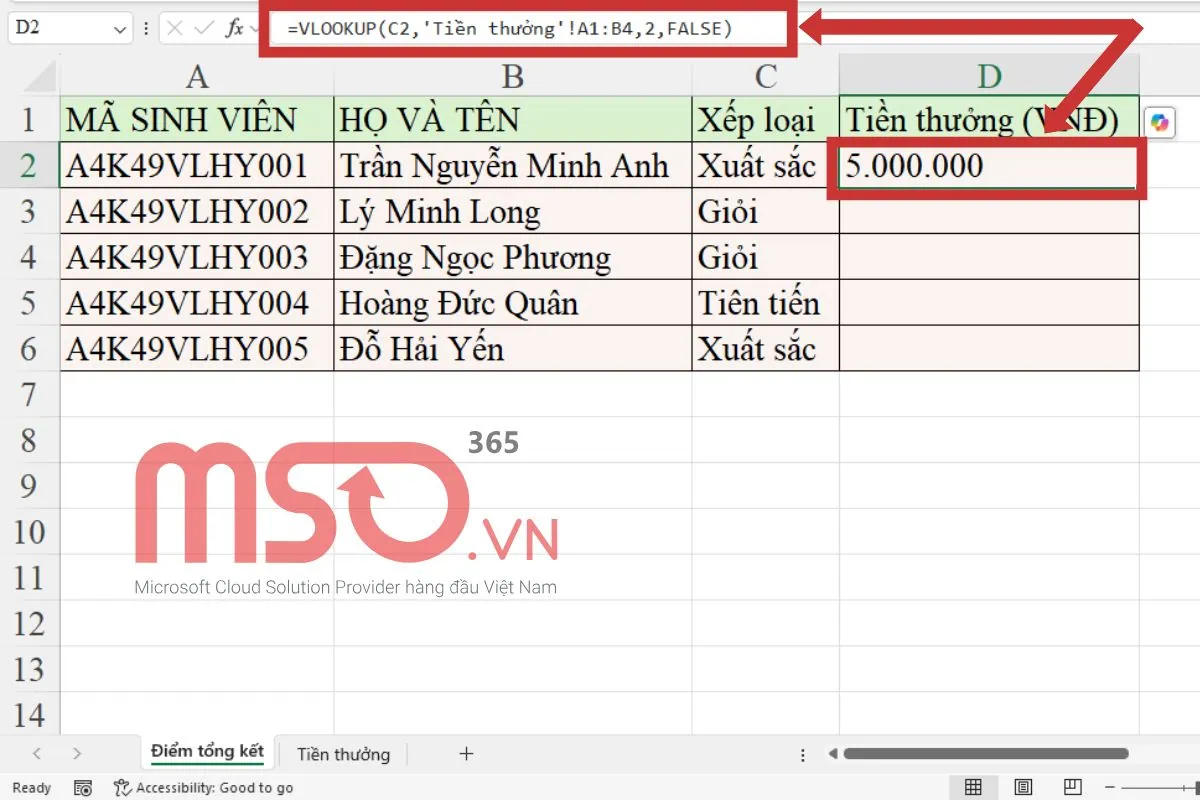1200x800 pixels.
Task: Switch to the Tiền thưởng sheet tab
Action: (x=343, y=754)
